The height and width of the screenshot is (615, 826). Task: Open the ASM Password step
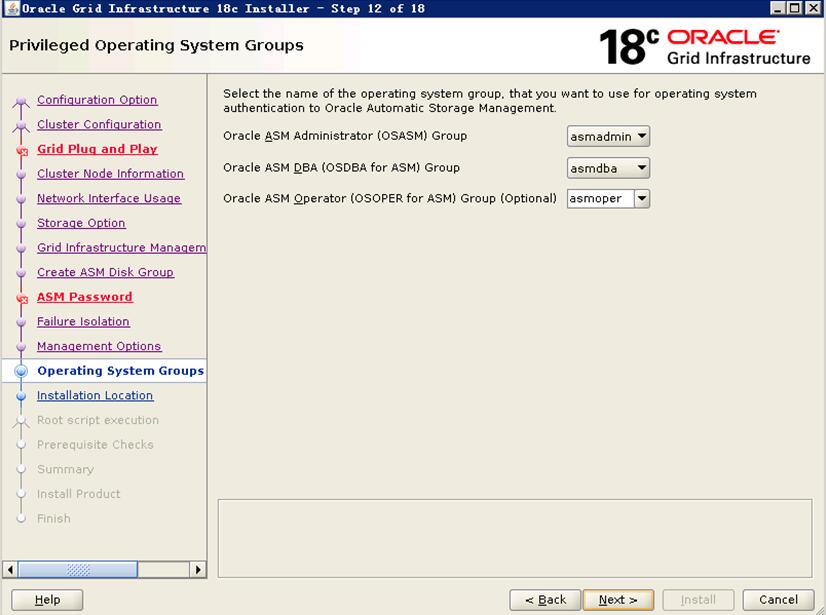pos(85,297)
